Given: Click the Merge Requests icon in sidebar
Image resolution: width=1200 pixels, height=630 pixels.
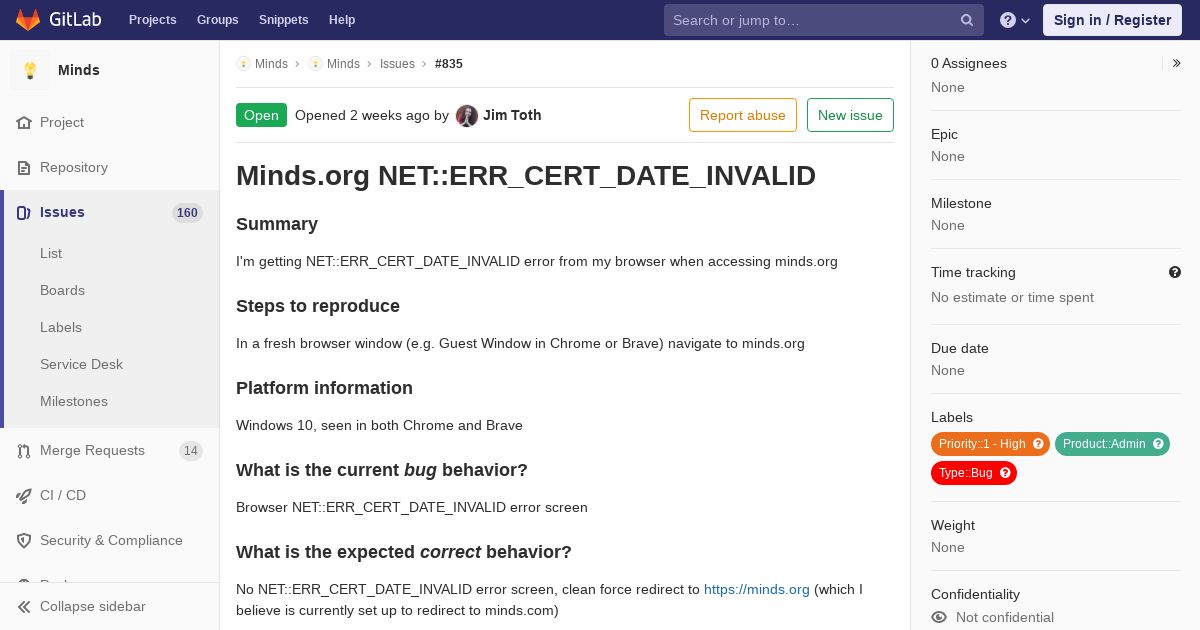Looking at the screenshot, I should [x=24, y=451].
